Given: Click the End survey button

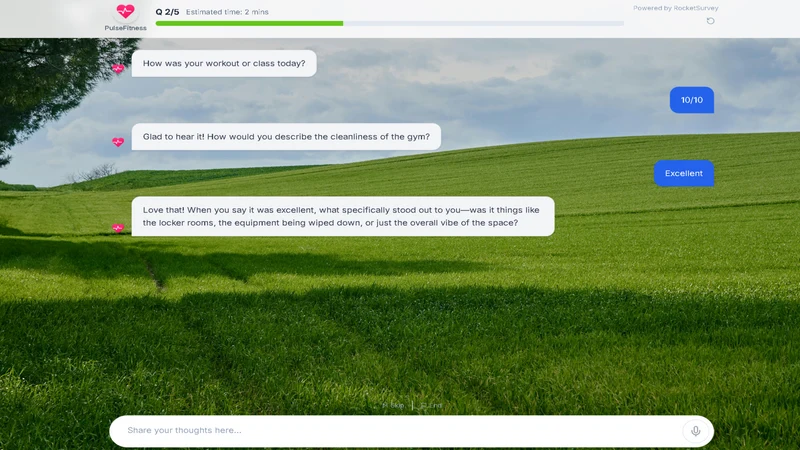Looking at the screenshot, I should point(431,406).
